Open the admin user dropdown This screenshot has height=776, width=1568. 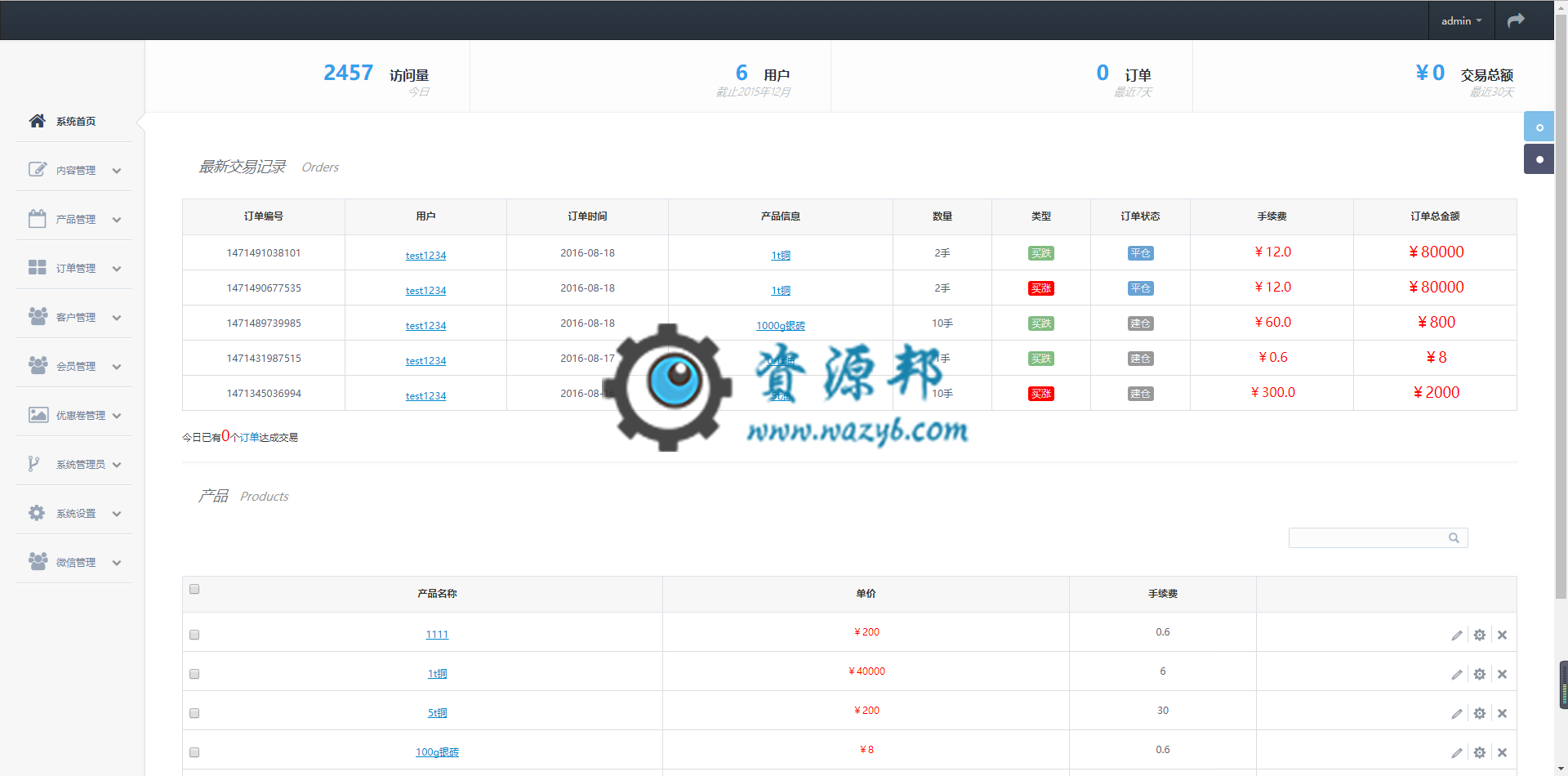pos(1461,20)
